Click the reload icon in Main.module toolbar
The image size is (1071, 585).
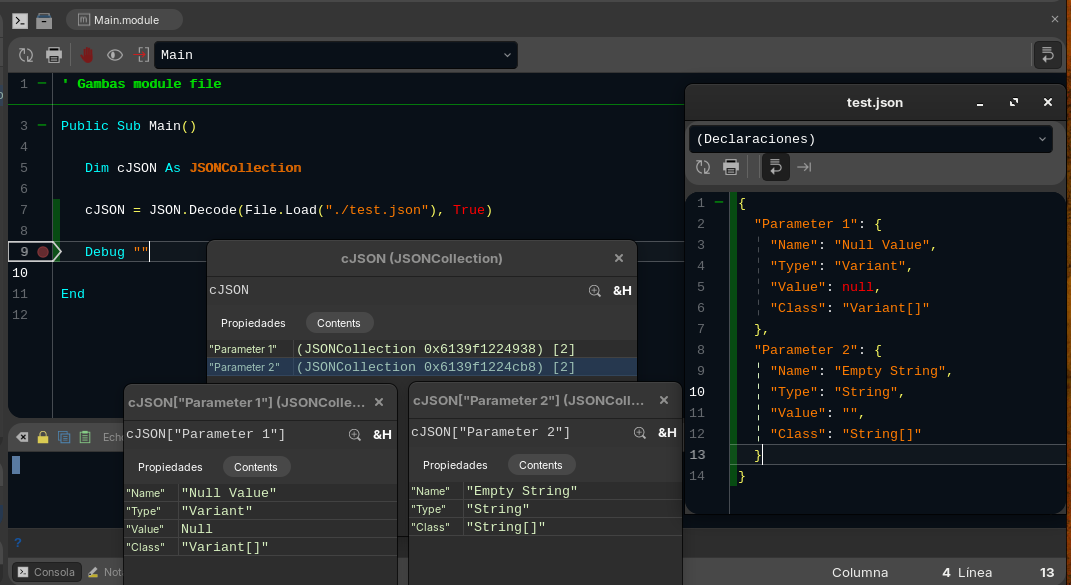(26, 55)
